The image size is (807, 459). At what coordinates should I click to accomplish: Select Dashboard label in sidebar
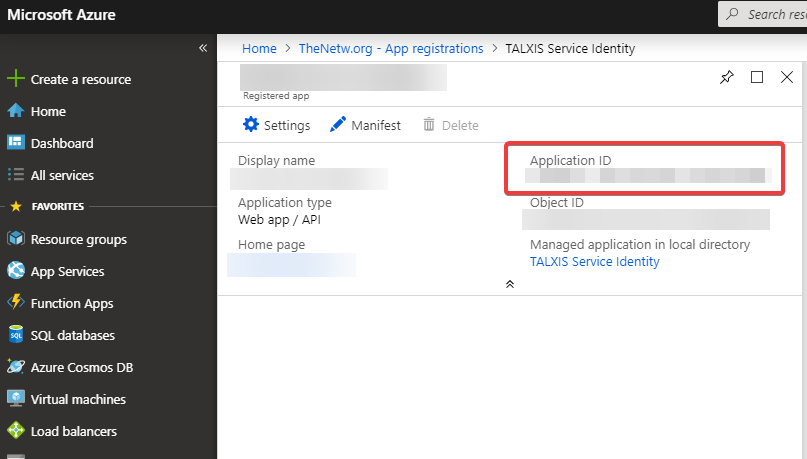point(62,143)
